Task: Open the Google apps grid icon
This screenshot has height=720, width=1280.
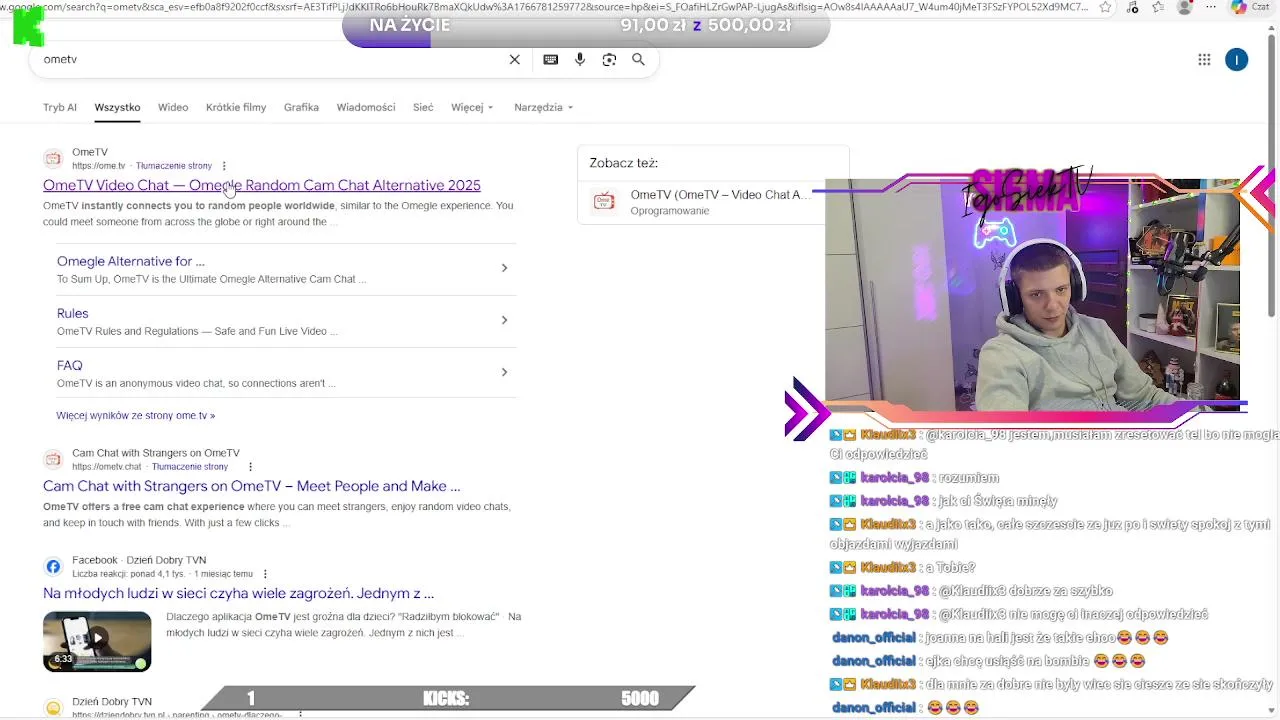Action: tap(1204, 60)
